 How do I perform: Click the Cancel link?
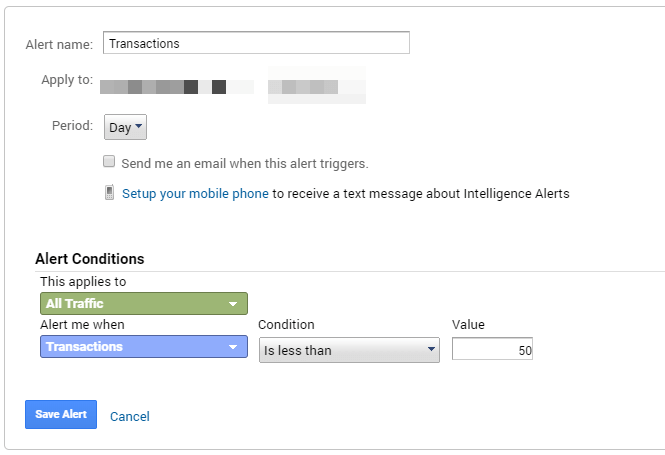click(x=130, y=416)
